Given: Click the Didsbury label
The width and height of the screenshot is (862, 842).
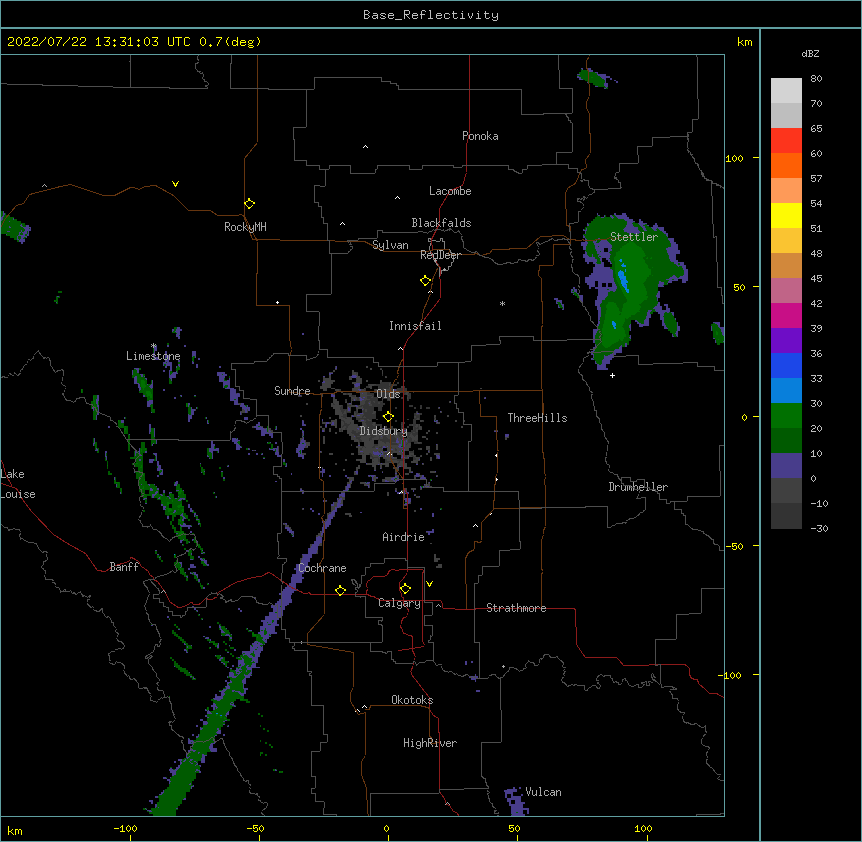Looking at the screenshot, I should pyautogui.click(x=384, y=431).
